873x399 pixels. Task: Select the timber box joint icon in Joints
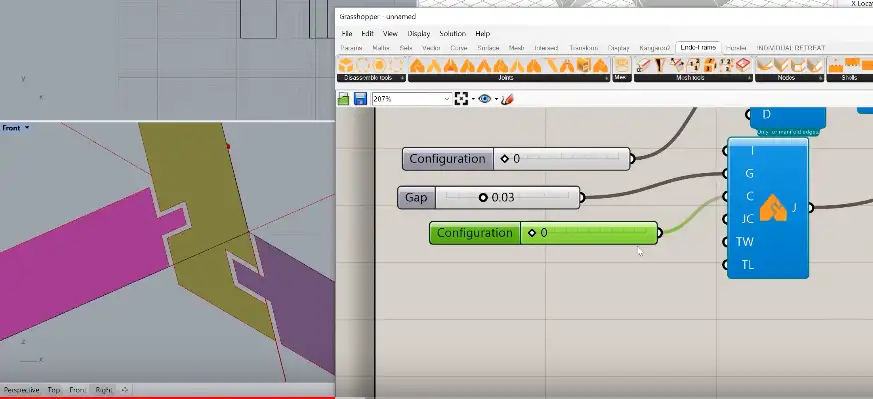(x=583, y=65)
